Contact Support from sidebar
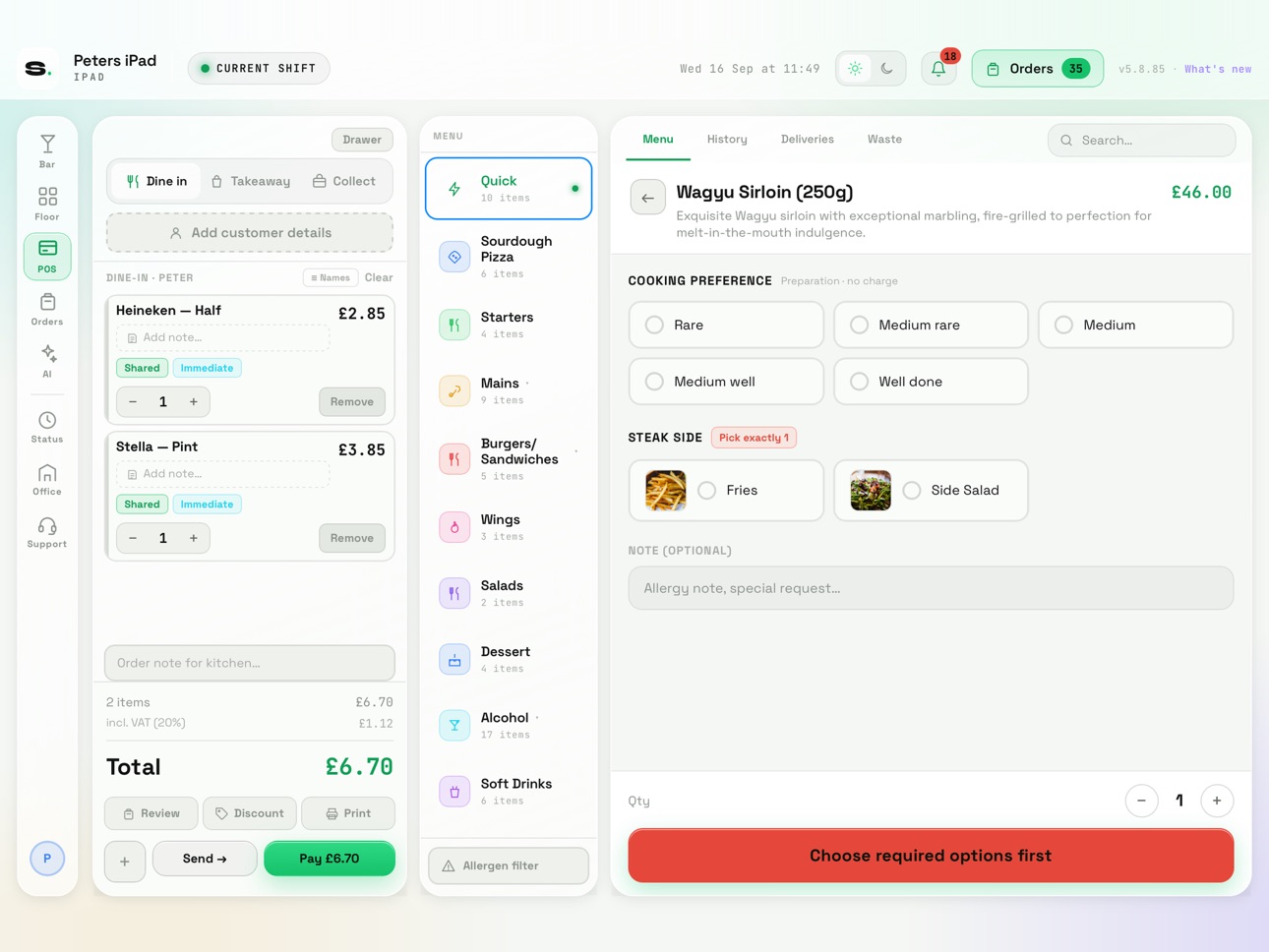1269x952 pixels. coord(47,531)
